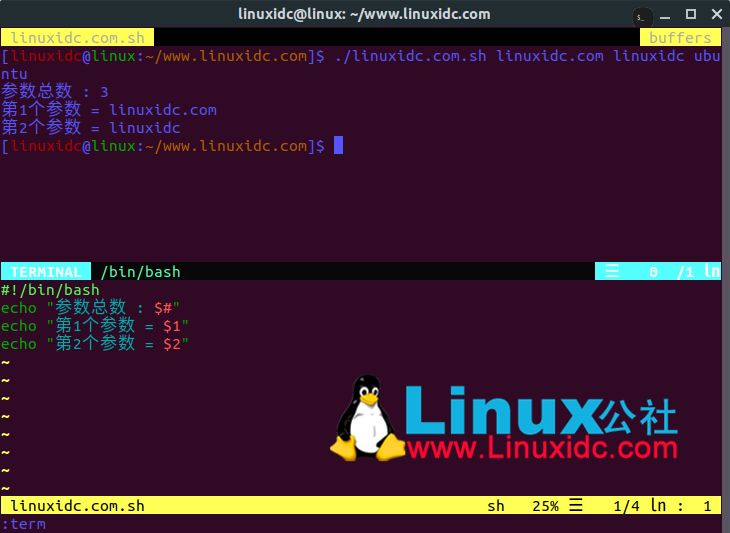Image resolution: width=730 pixels, height=533 pixels.
Task: Click the echo line containing $1
Action: pyautogui.click(x=95, y=326)
